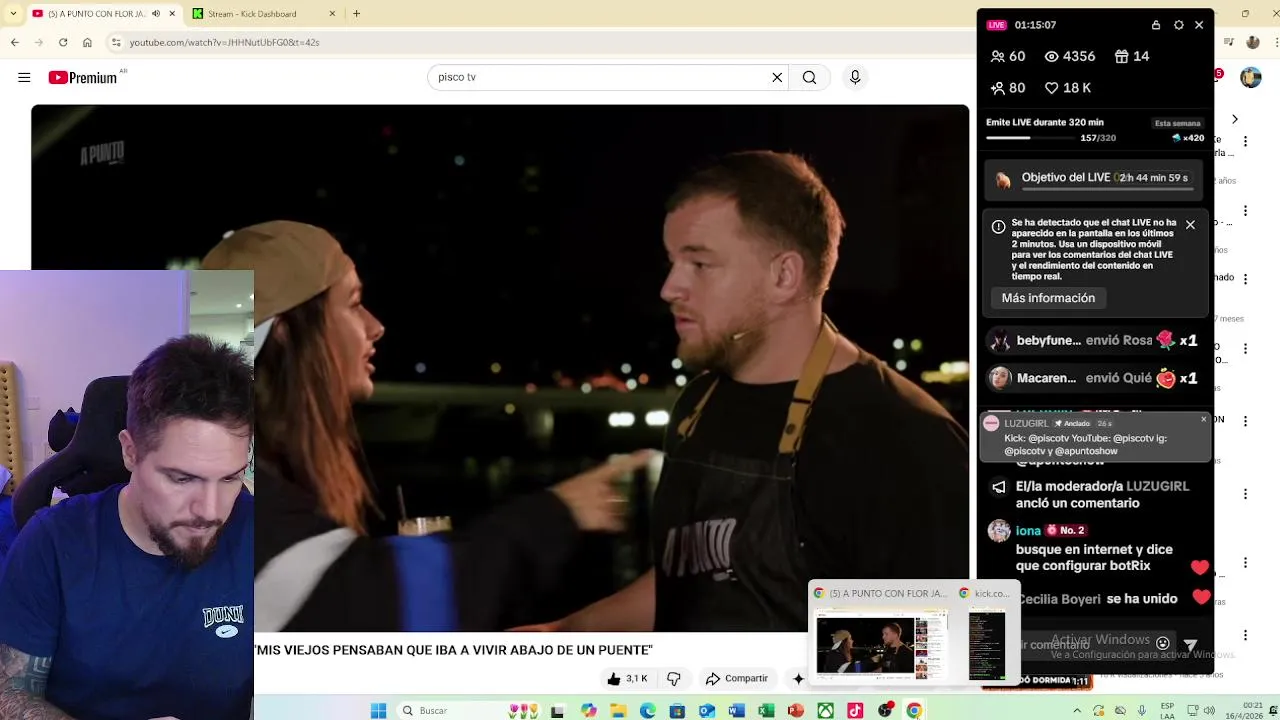Image resolution: width=1280 pixels, height=720 pixels.
Task: Open iona's chat user name
Action: pos(1028,530)
